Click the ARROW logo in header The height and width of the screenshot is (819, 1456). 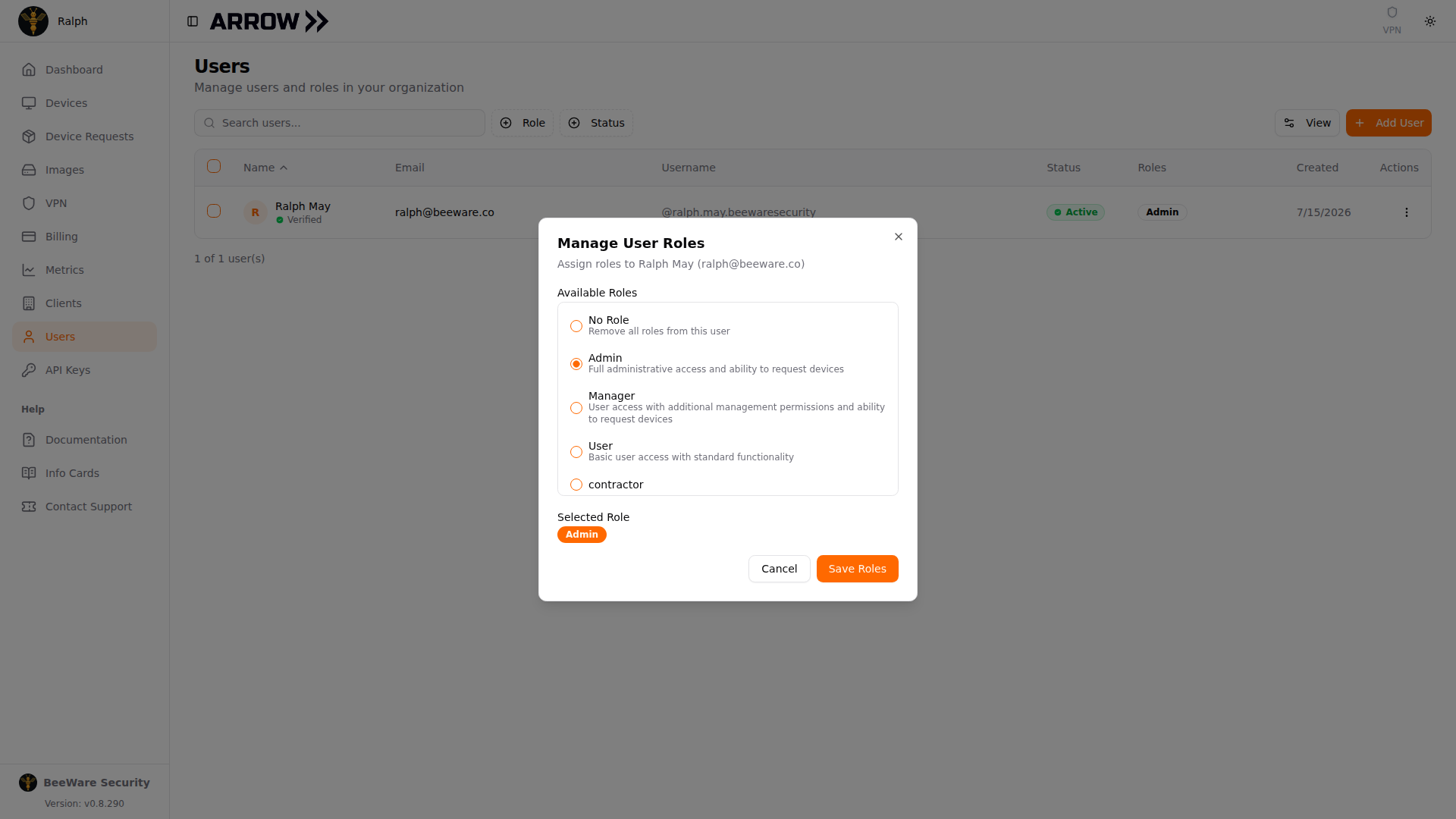tap(269, 21)
